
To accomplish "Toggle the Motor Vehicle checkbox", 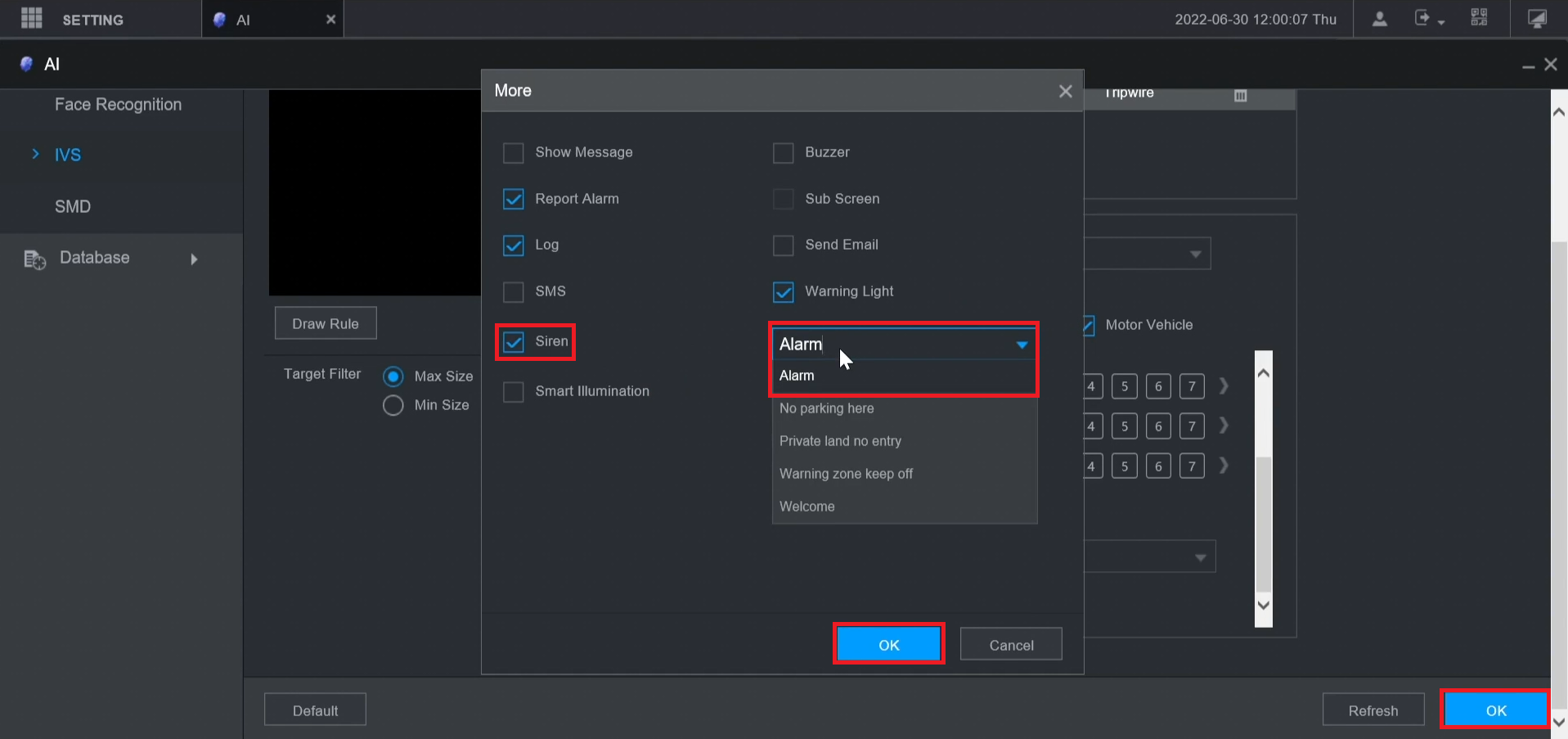I will pyautogui.click(x=1089, y=326).
